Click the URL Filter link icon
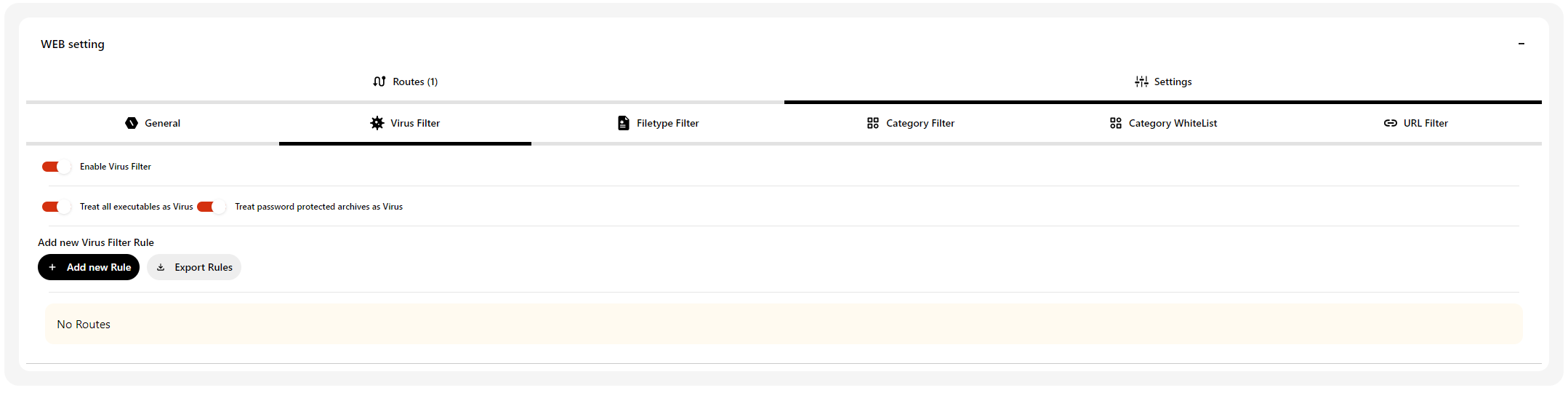The height and width of the screenshot is (393, 1568). pyautogui.click(x=1391, y=123)
